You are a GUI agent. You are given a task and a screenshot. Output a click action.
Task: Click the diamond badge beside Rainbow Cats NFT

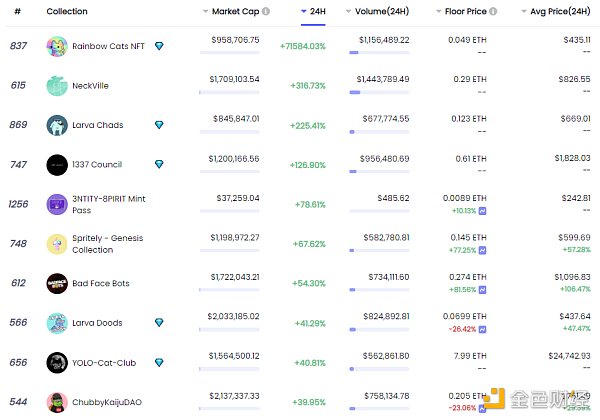pos(159,46)
